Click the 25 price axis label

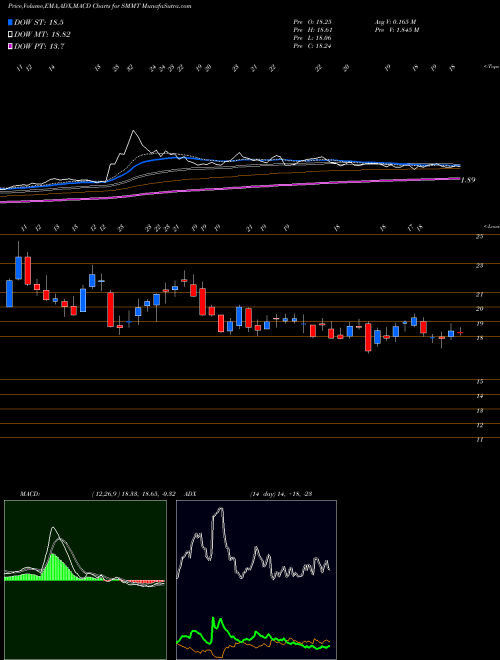click(x=479, y=237)
